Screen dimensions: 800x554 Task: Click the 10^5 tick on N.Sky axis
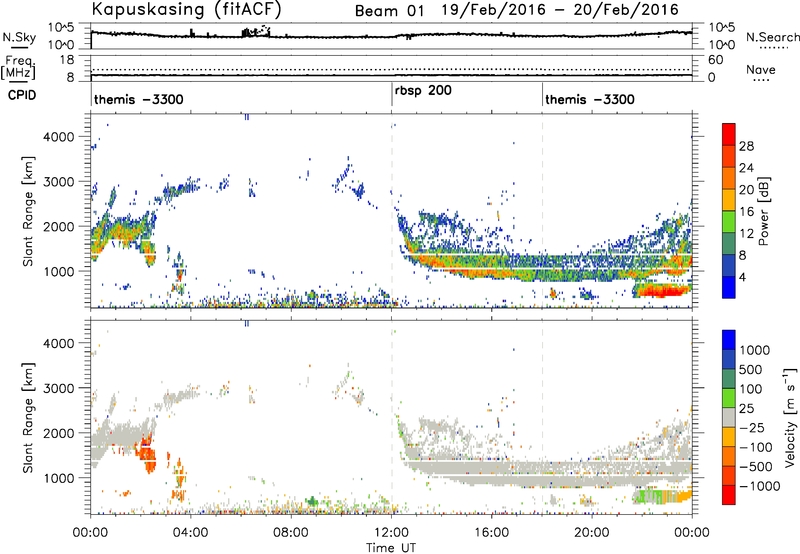point(61,28)
